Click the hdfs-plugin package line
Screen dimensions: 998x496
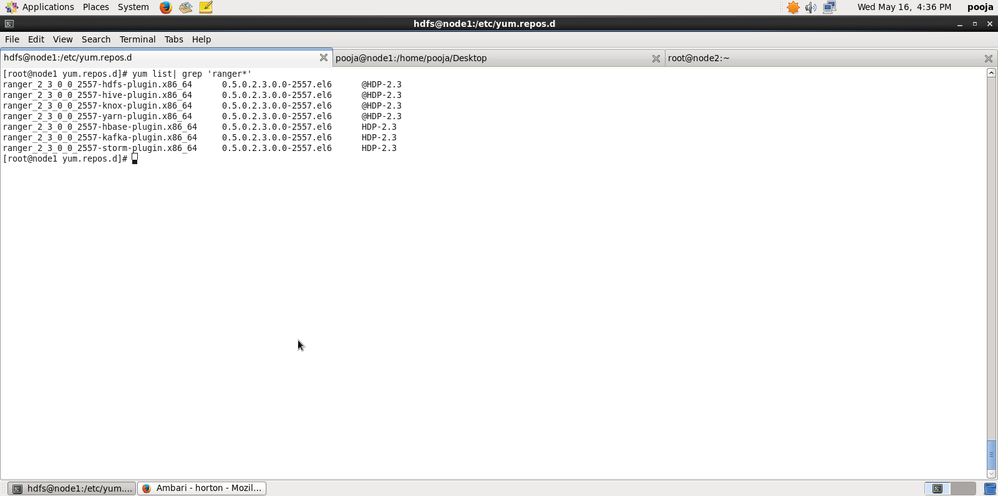(202, 84)
